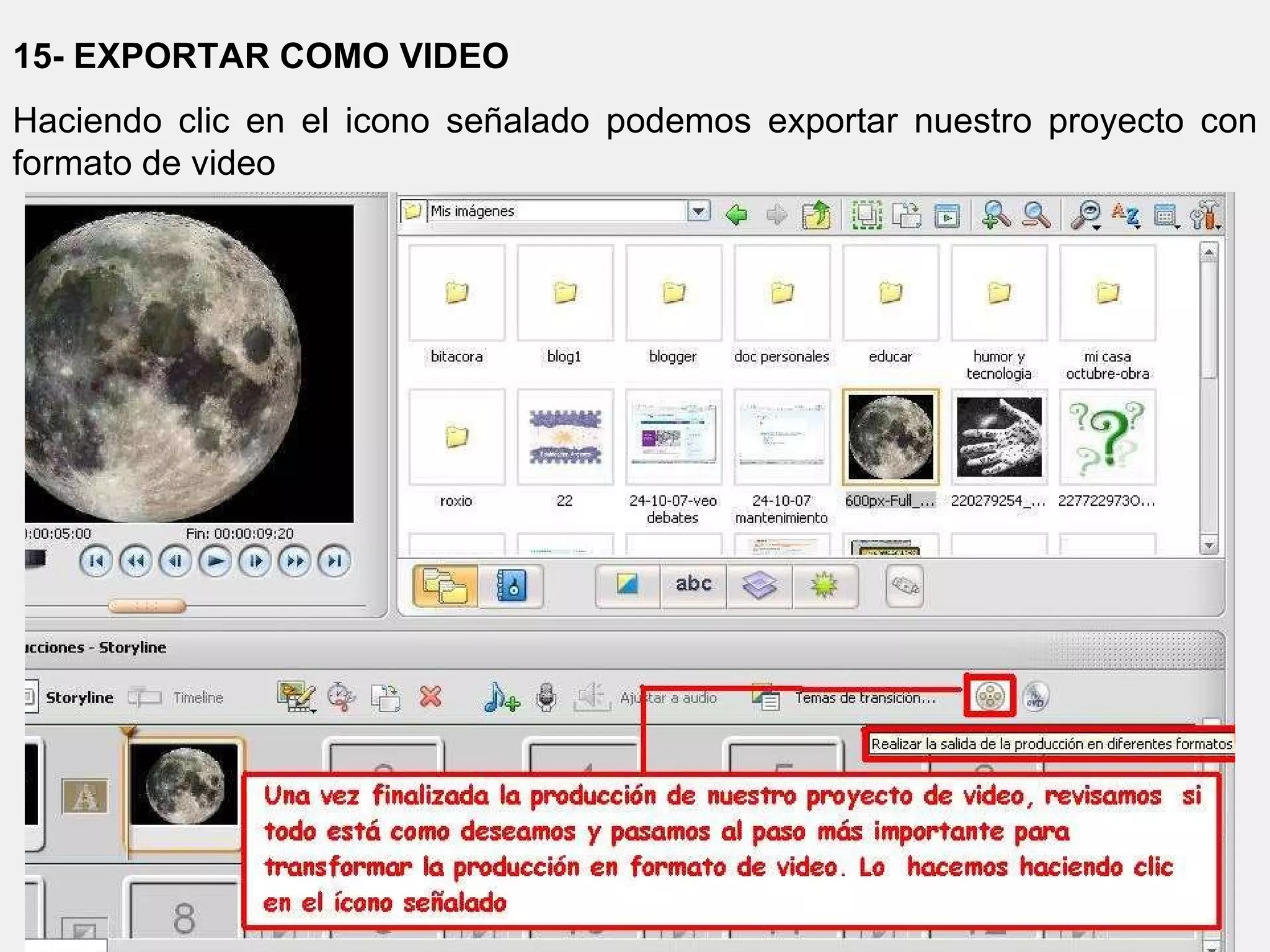1270x952 pixels.
Task: Click the clock and scissors icon
Action: tap(341, 698)
